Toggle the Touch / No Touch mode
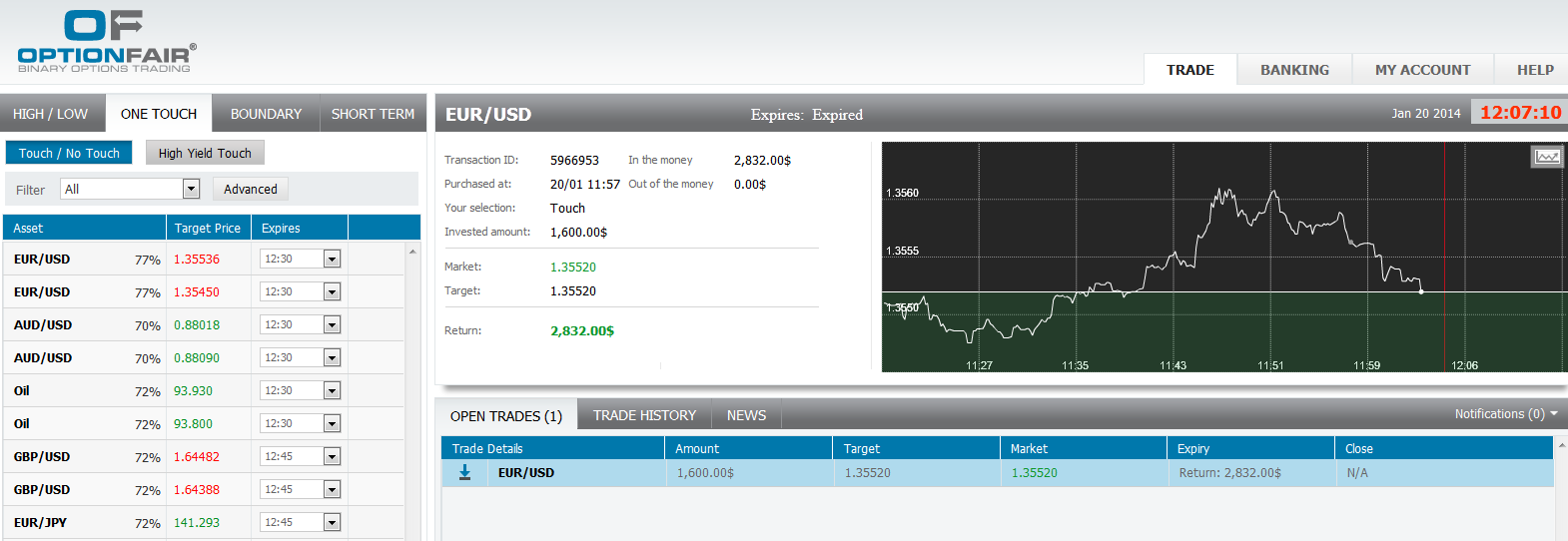The image size is (1568, 541). [x=69, y=153]
